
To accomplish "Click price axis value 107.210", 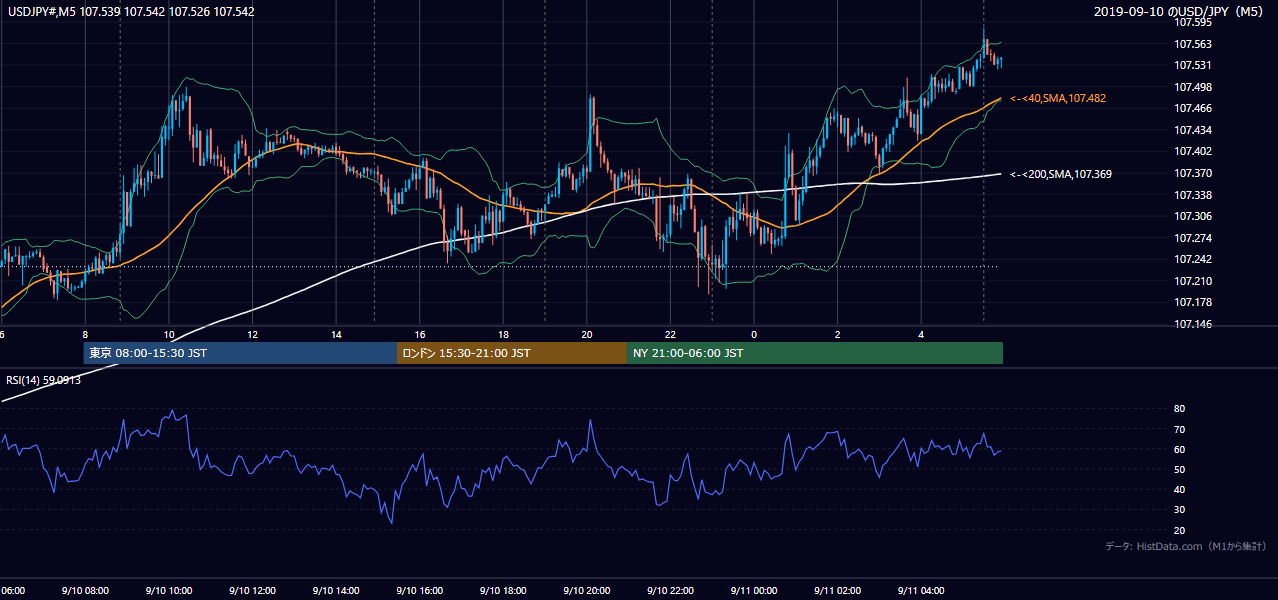I will click(x=1191, y=281).
